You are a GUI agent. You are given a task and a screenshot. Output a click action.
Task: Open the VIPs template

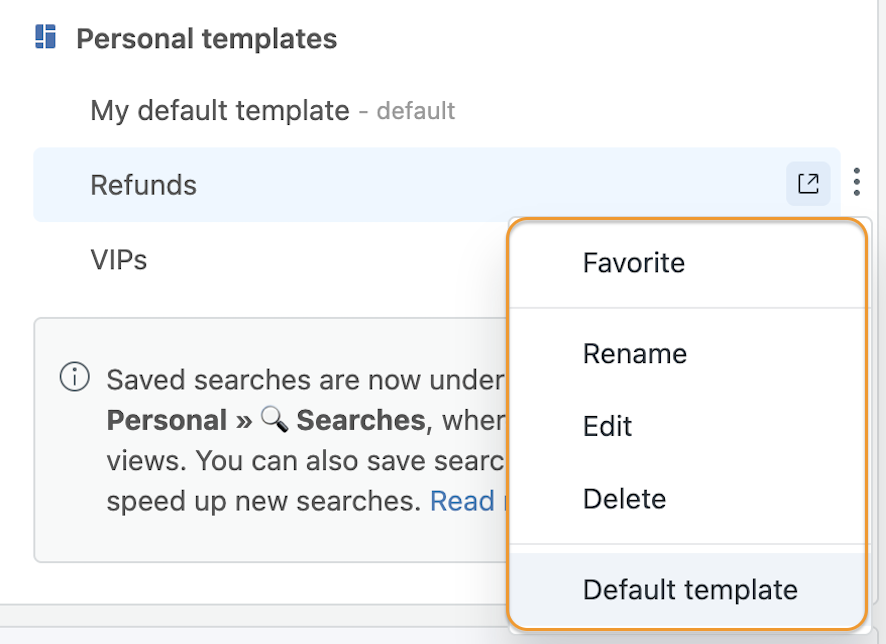click(x=119, y=260)
